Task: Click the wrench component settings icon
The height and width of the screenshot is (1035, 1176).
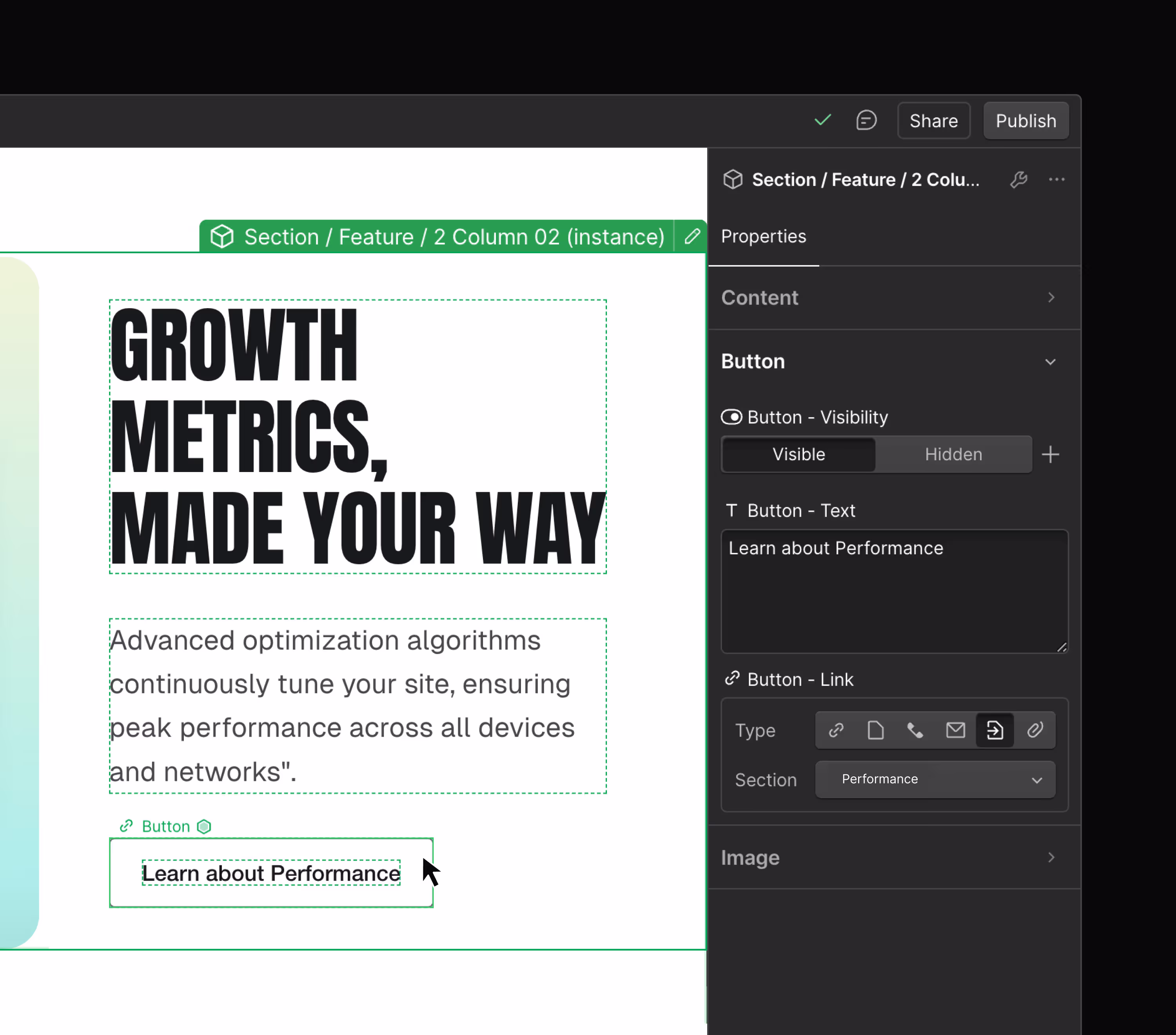Action: [1018, 180]
